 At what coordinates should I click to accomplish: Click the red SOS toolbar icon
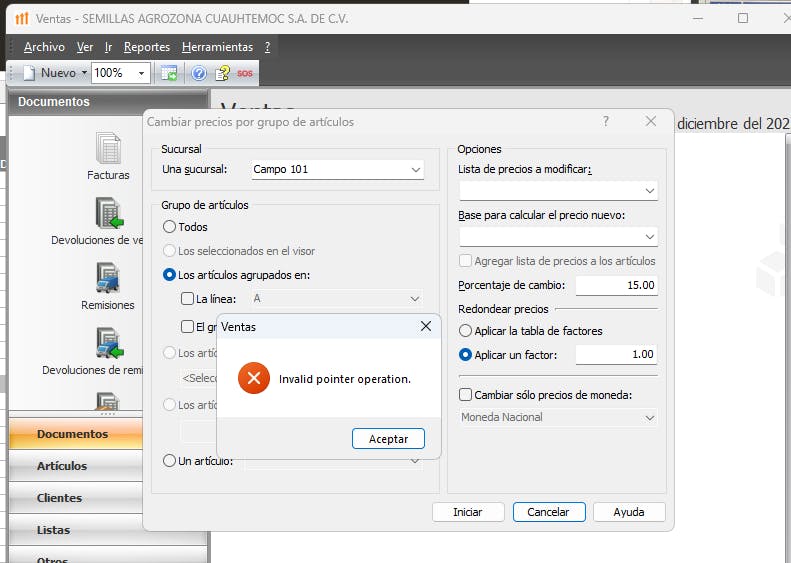coord(245,74)
